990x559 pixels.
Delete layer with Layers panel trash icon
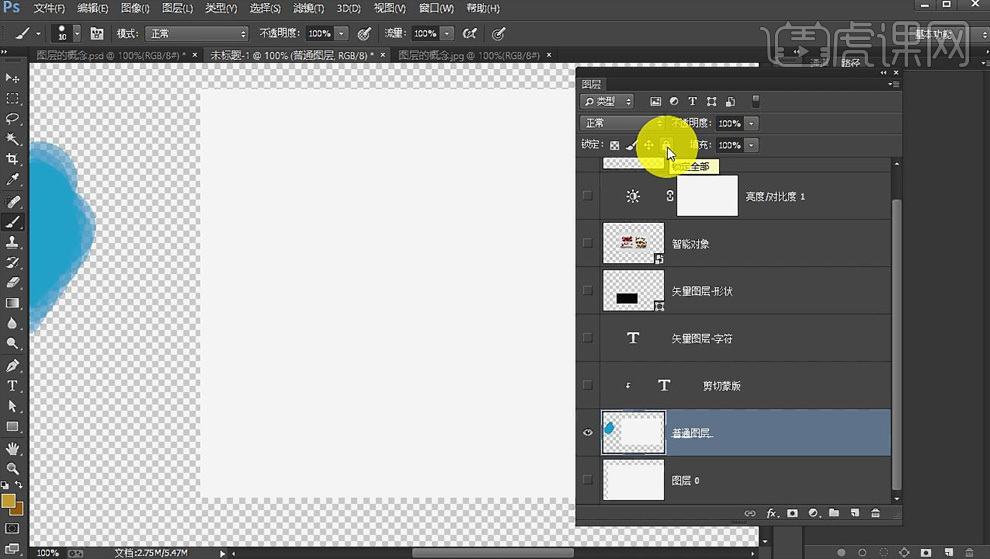(875, 514)
